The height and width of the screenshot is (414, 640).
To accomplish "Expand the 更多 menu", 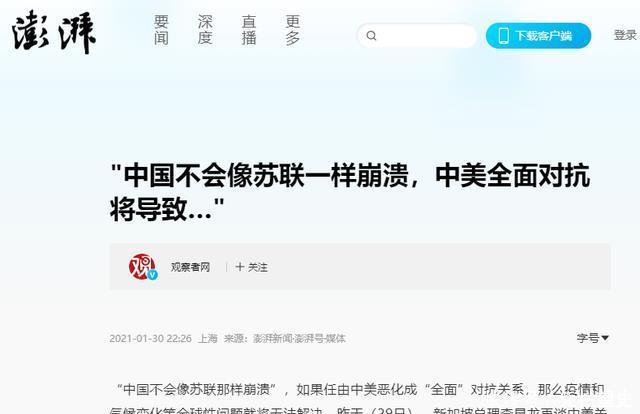I will point(293,30).
